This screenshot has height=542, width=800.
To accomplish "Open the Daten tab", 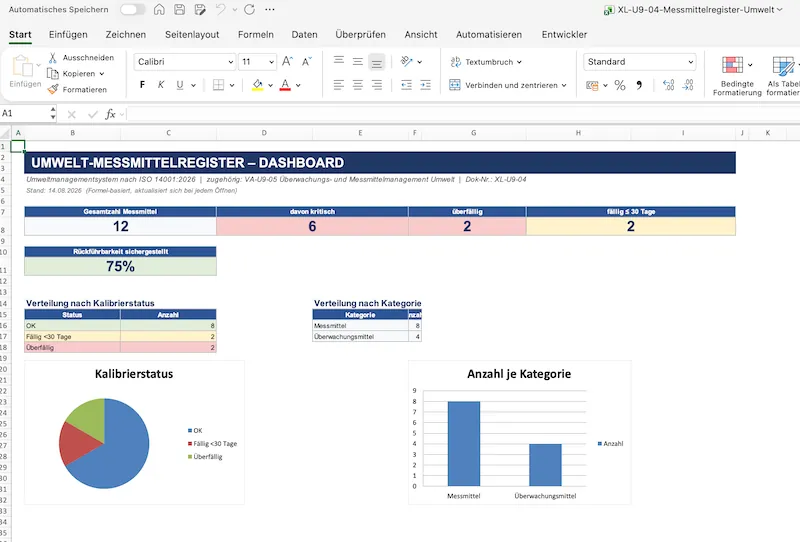I will click(305, 34).
